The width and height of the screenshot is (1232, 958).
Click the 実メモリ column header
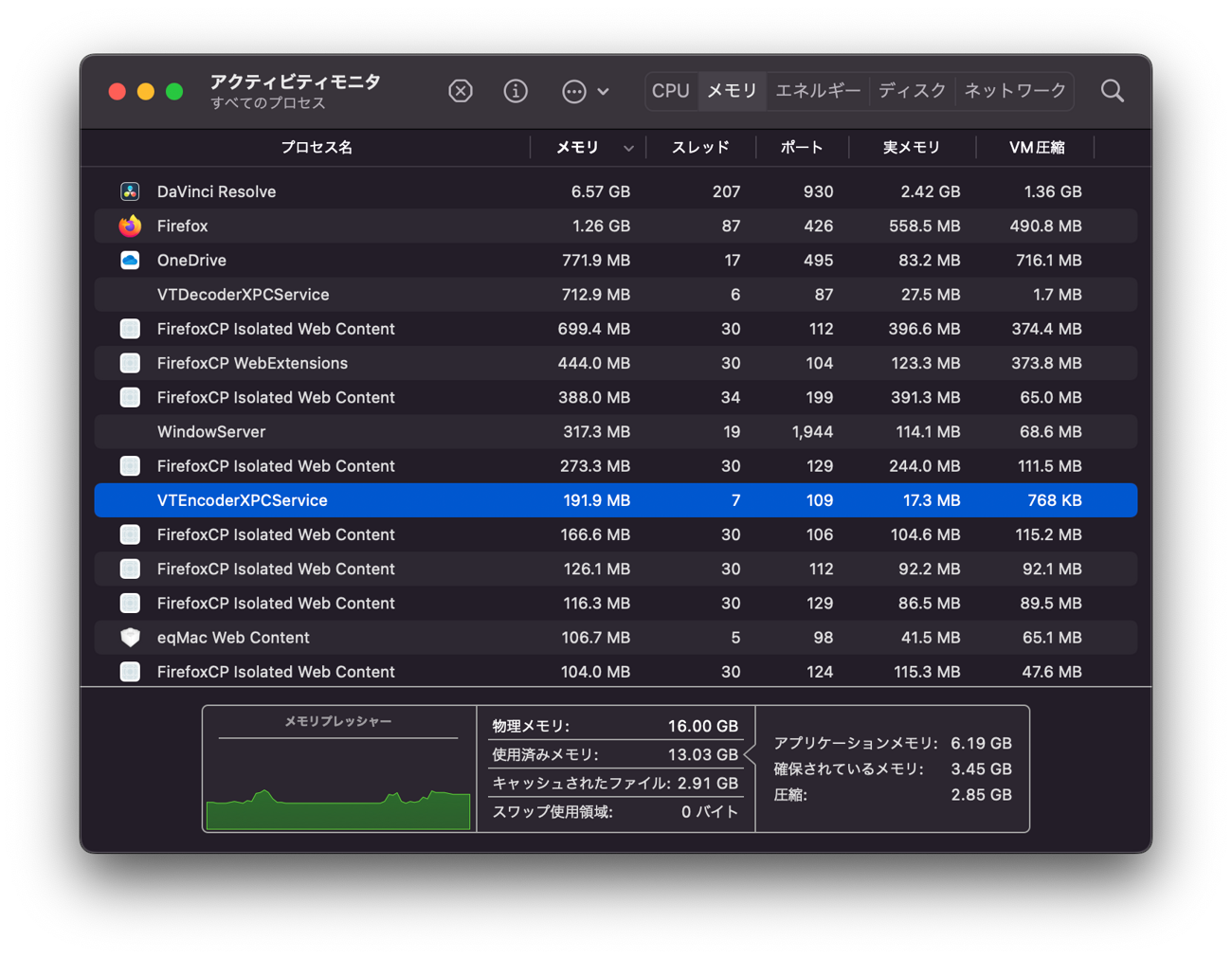tap(912, 148)
